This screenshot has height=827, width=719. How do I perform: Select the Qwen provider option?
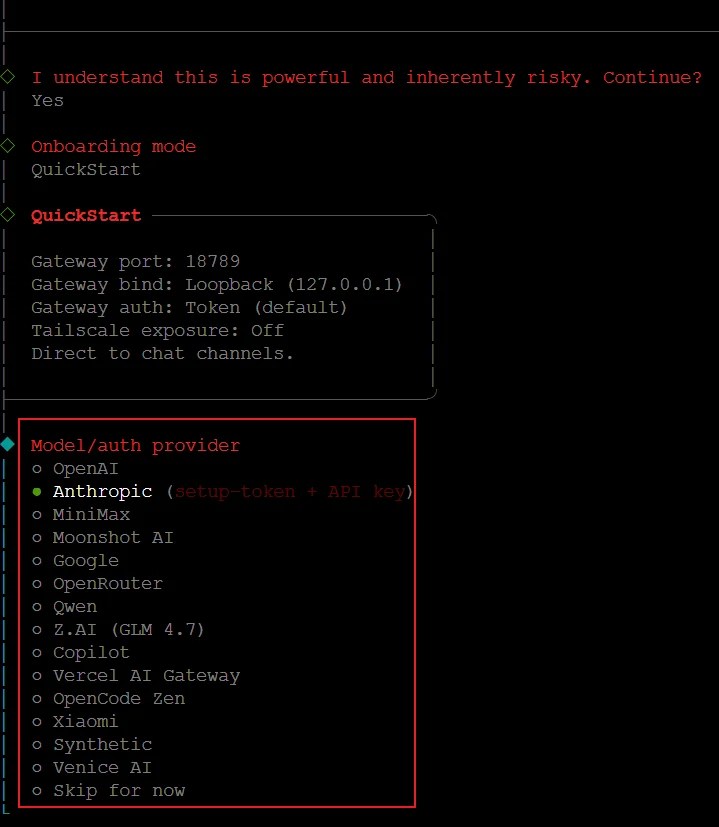[x=75, y=606]
